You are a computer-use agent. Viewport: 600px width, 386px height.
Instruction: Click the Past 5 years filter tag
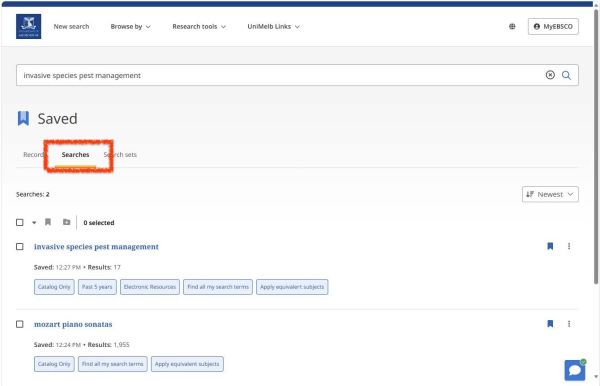(97, 287)
